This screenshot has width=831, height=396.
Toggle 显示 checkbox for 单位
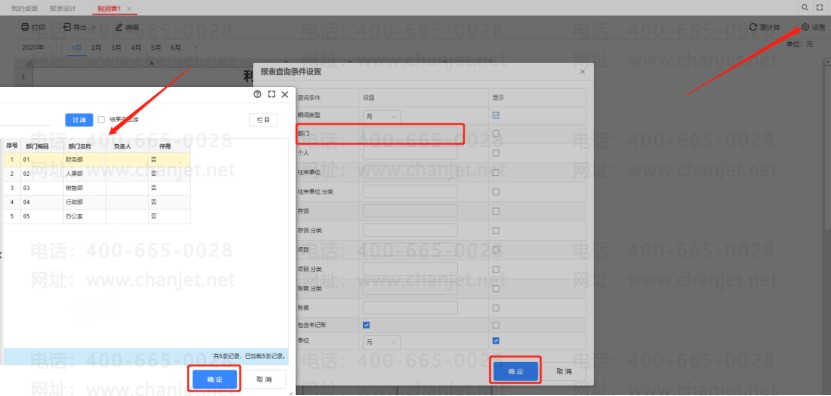click(496, 341)
